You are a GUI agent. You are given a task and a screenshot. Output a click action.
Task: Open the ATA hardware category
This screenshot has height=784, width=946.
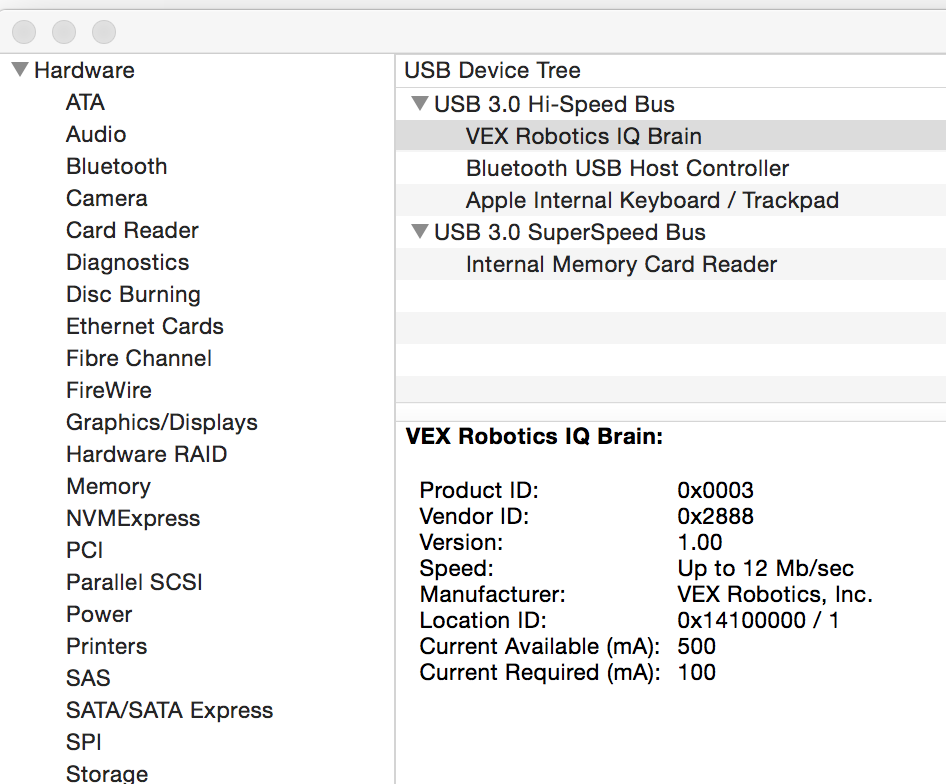(85, 102)
